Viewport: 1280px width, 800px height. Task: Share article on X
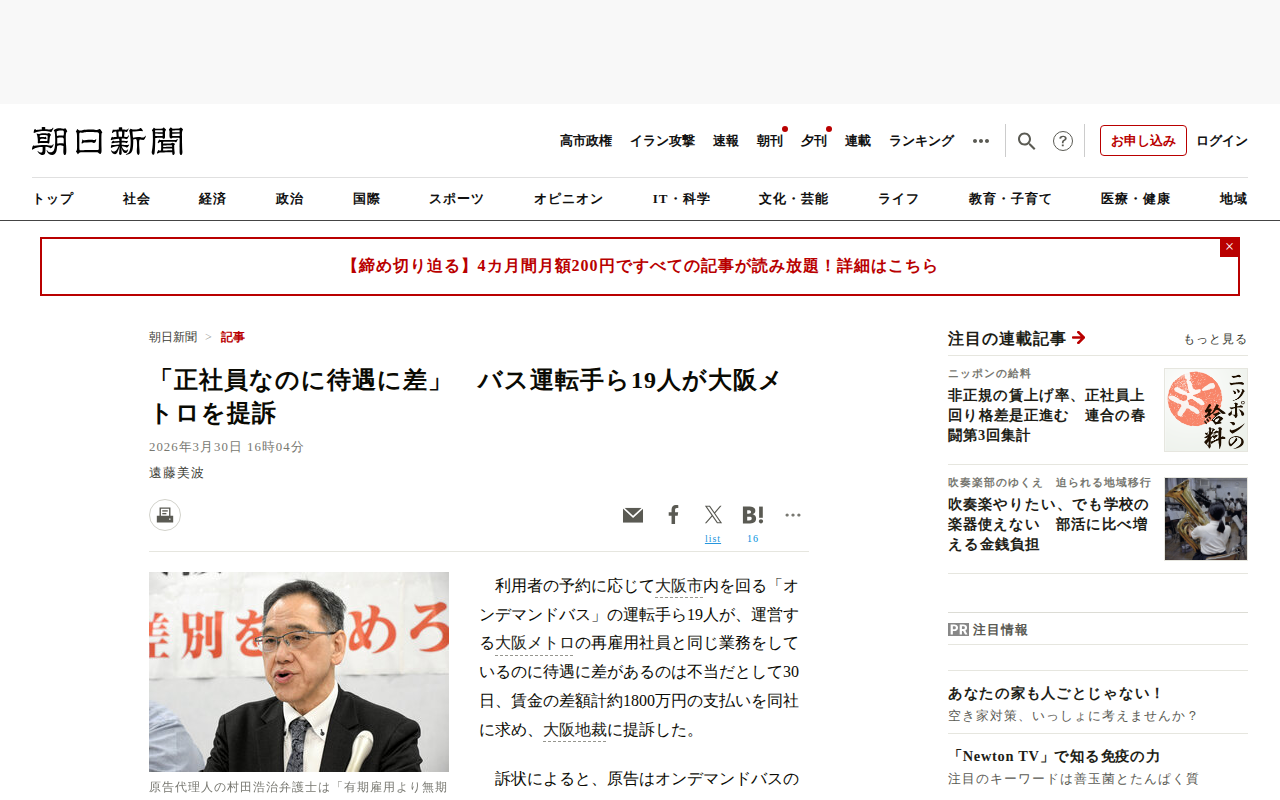[713, 515]
